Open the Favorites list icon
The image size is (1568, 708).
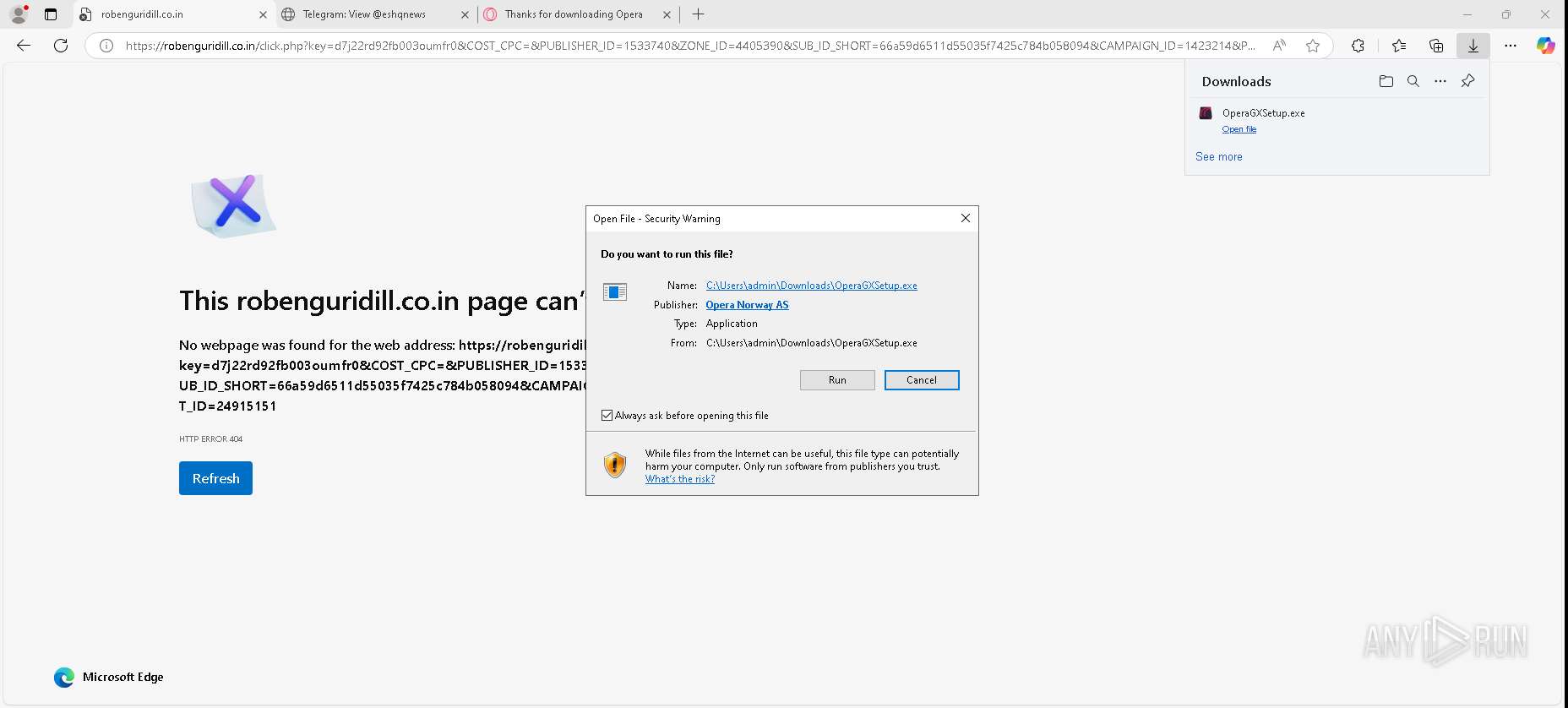pos(1399,46)
